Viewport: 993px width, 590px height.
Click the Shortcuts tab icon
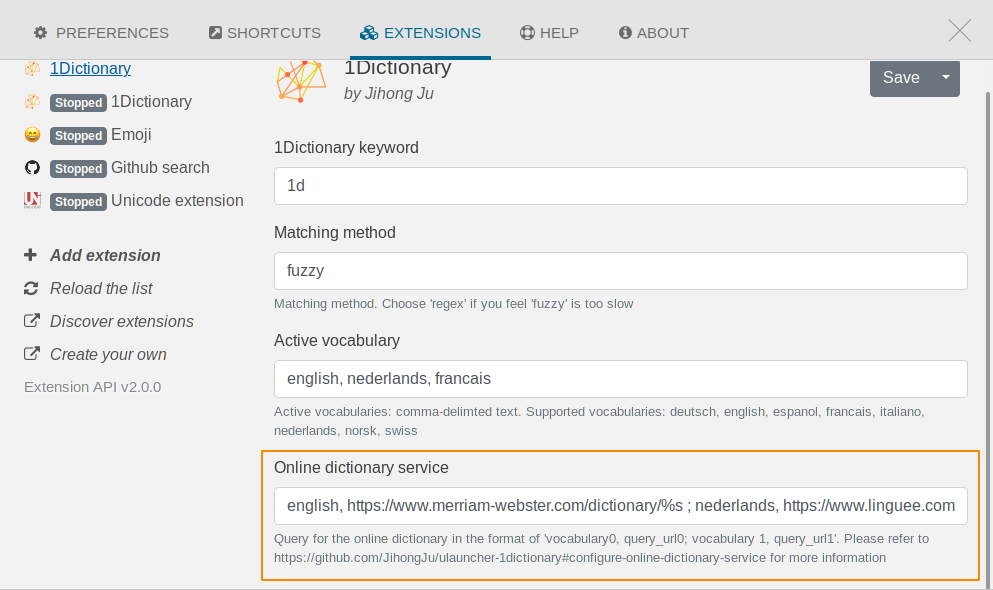(x=215, y=32)
